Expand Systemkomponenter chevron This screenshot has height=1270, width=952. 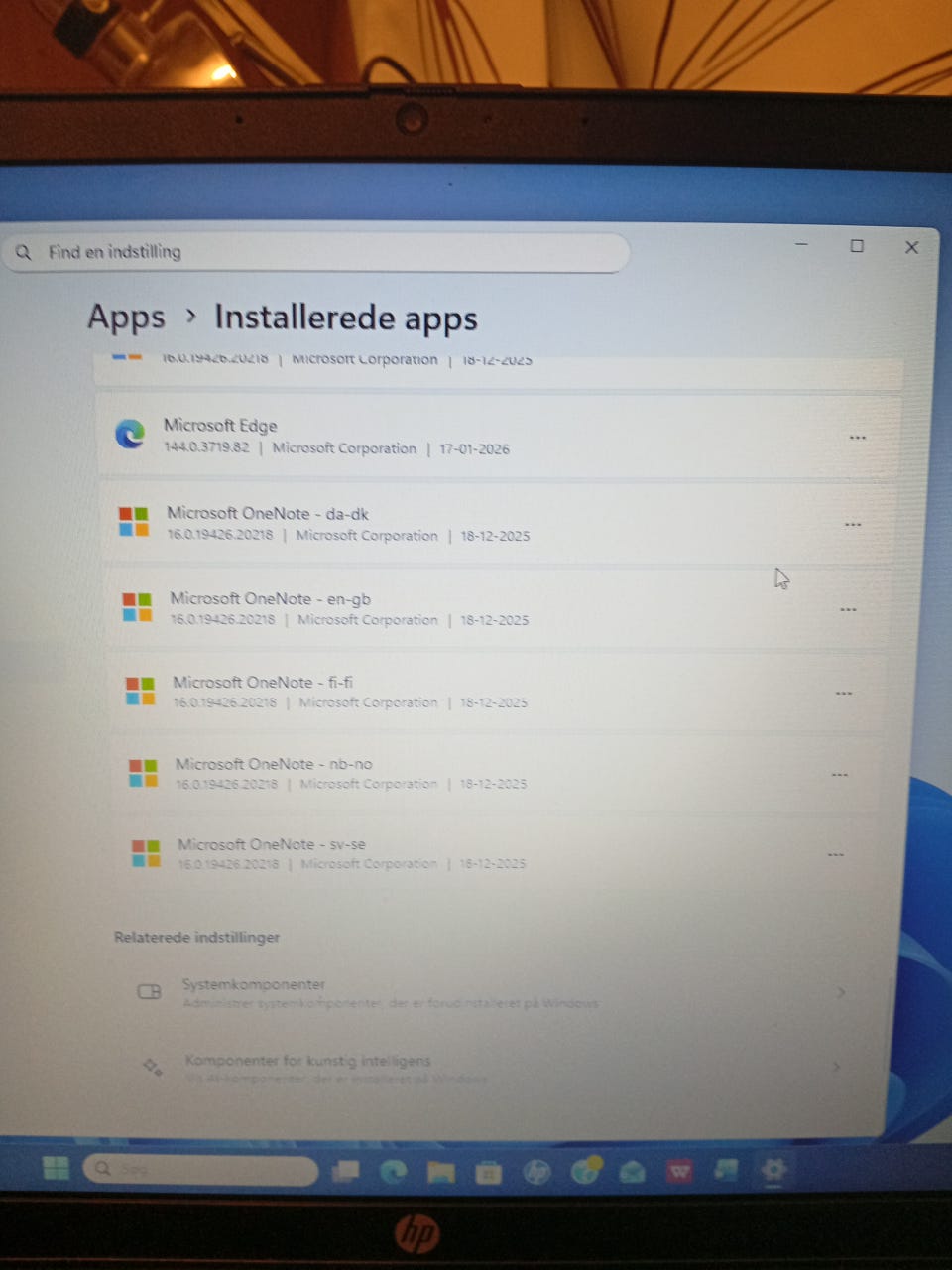point(841,992)
